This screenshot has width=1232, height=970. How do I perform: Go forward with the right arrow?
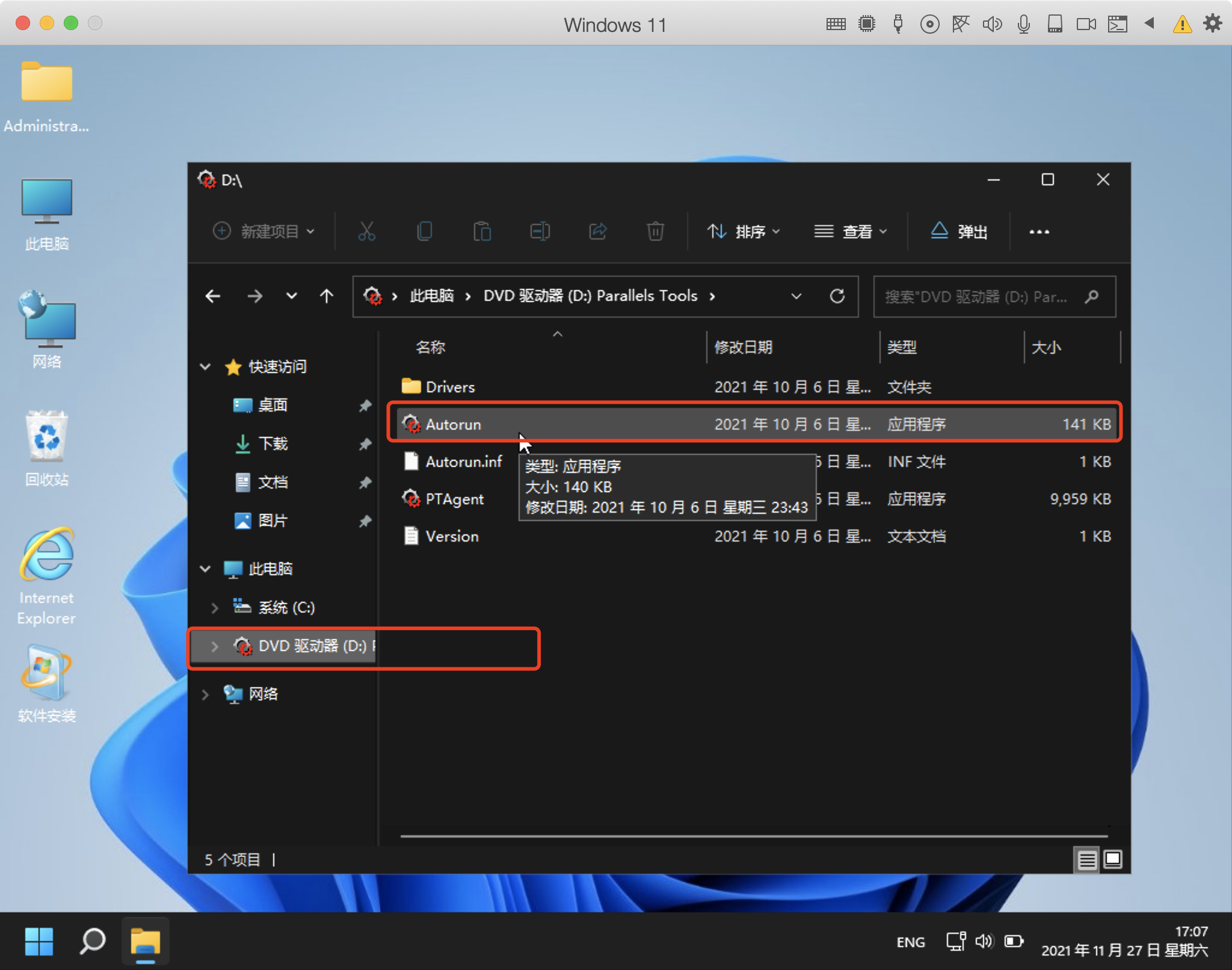[255, 296]
